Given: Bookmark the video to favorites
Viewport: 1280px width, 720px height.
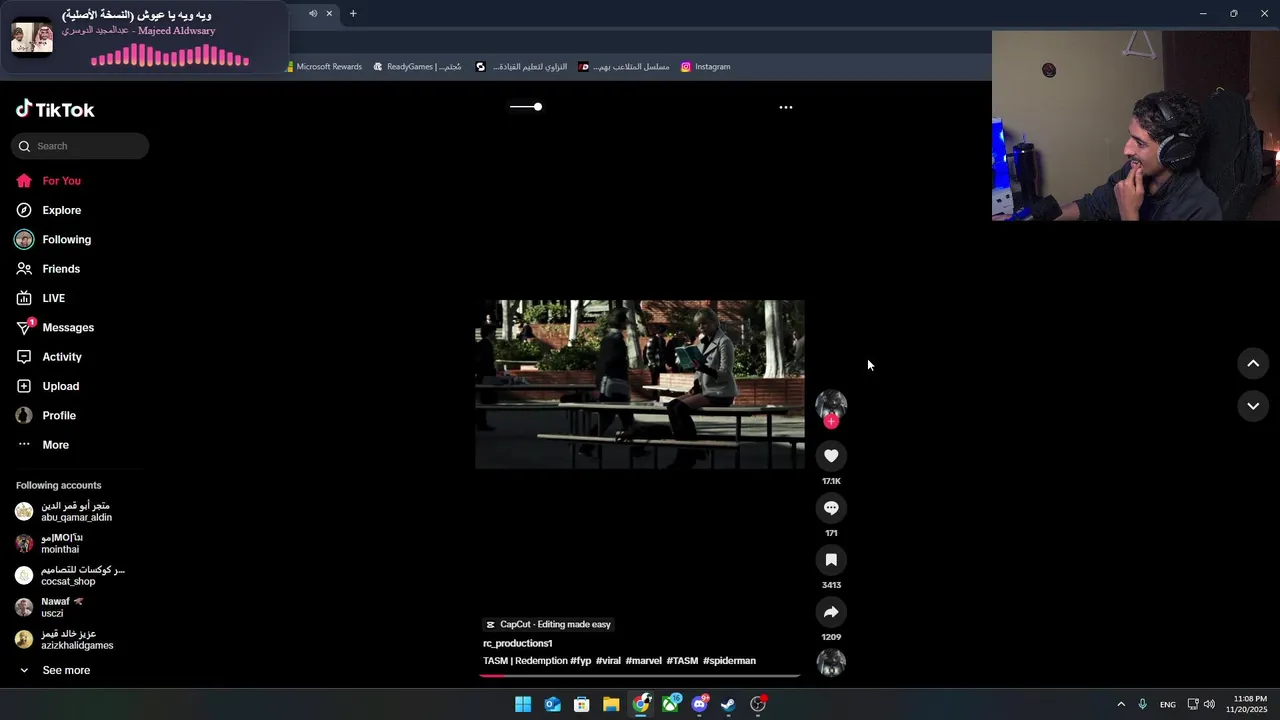Looking at the screenshot, I should point(831,560).
